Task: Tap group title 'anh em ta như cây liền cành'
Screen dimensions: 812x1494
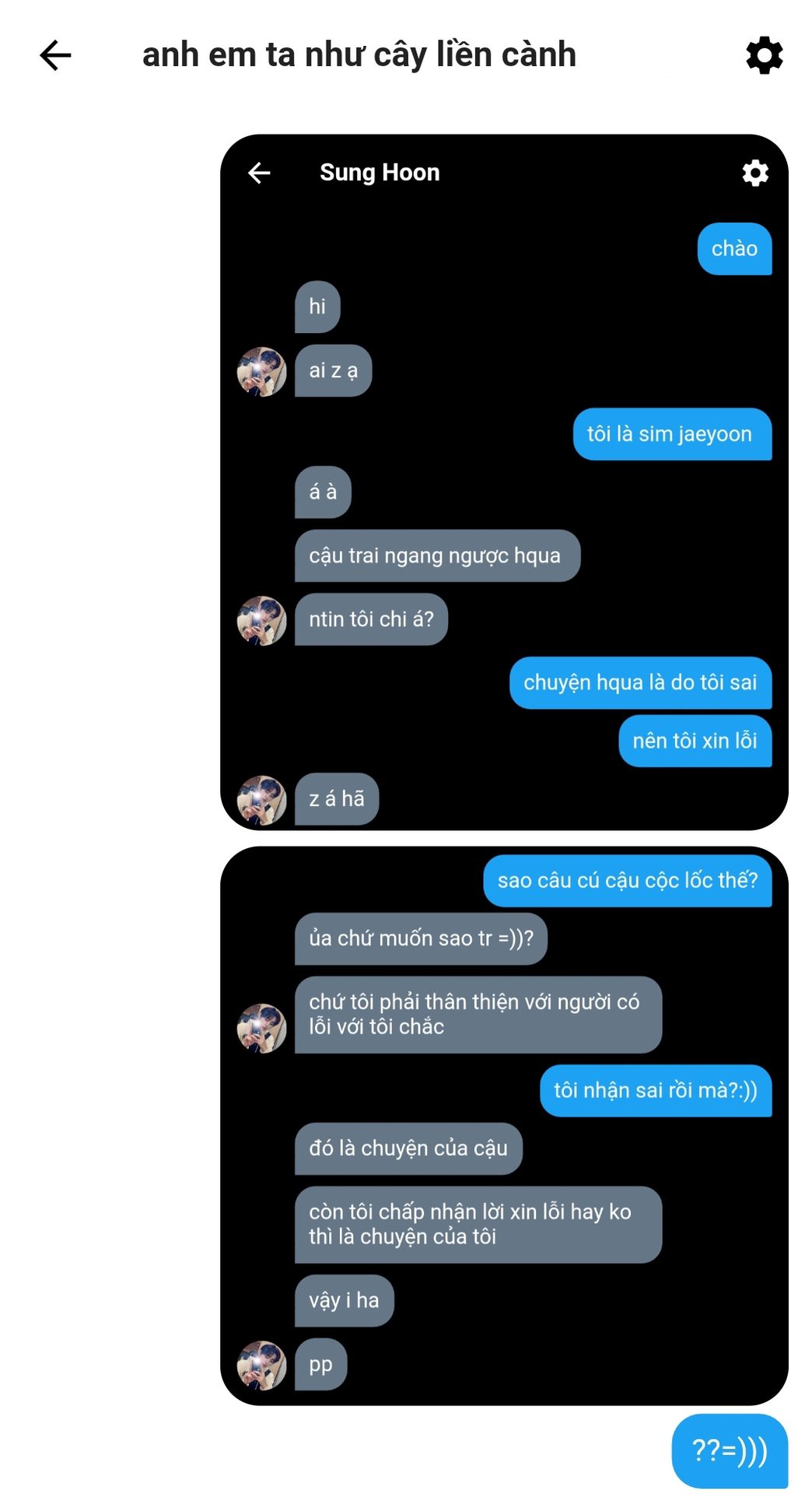Action: click(359, 55)
